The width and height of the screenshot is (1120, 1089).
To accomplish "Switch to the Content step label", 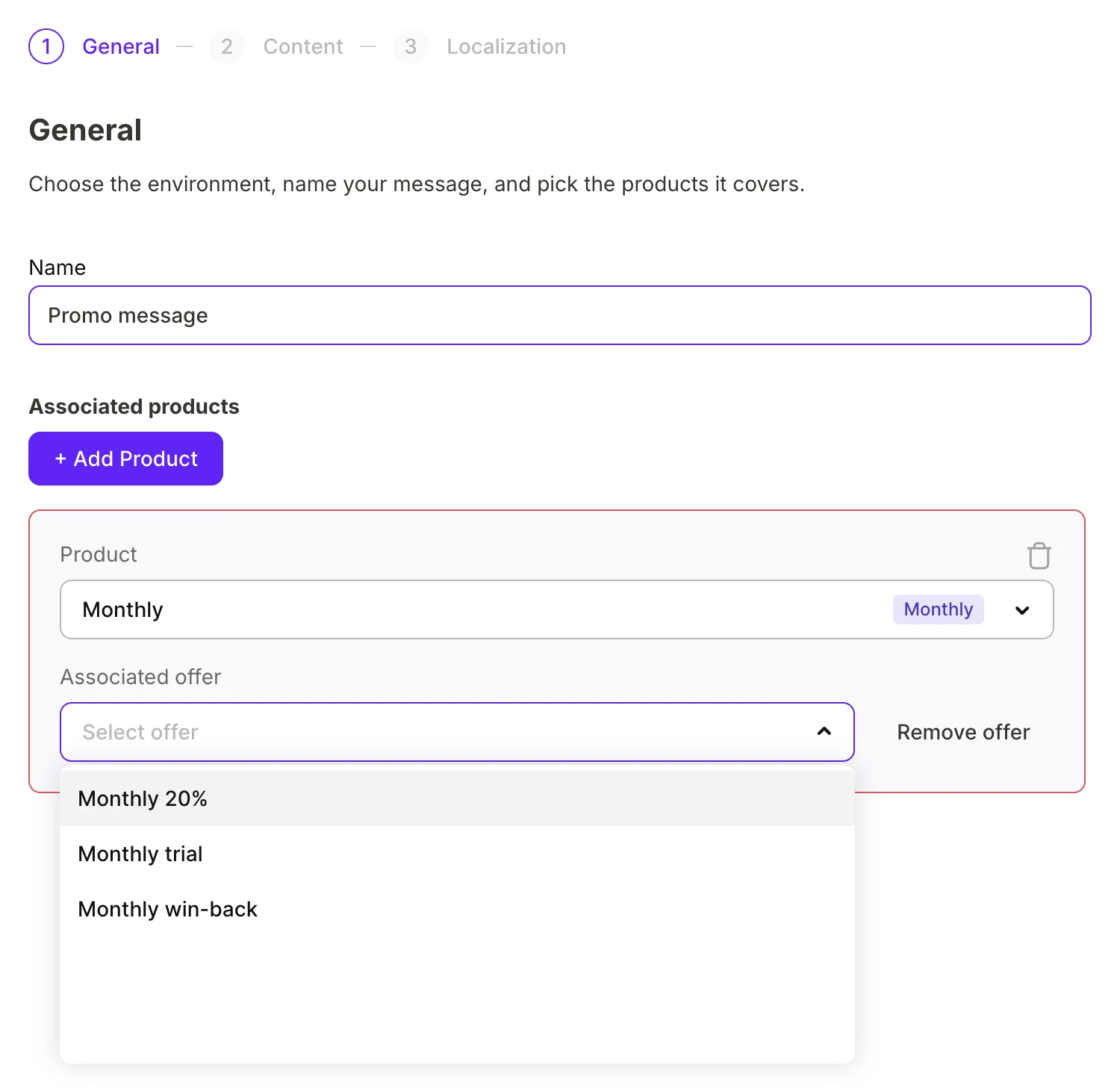I will [303, 46].
